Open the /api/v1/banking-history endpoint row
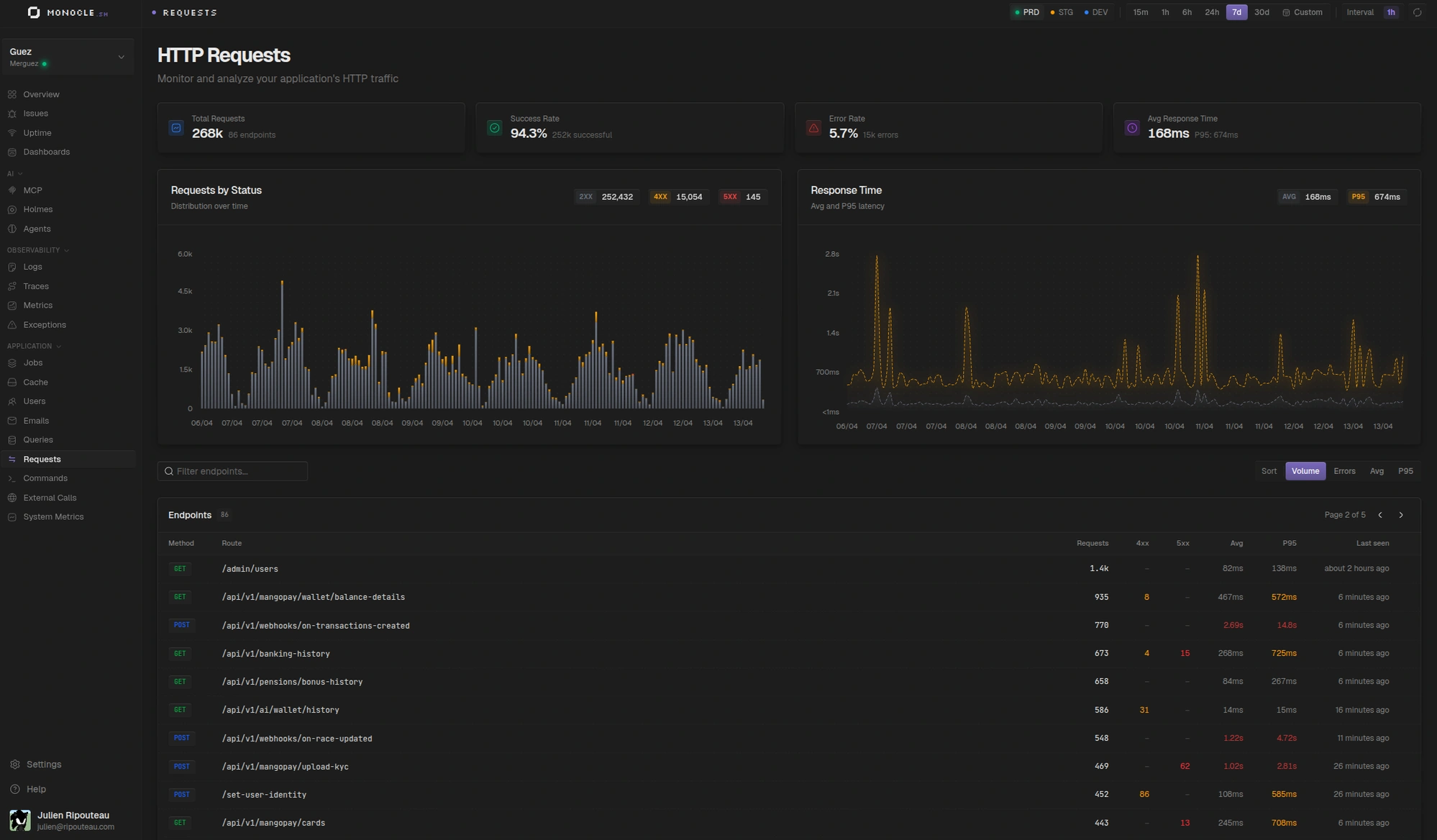The image size is (1437, 840). [275, 654]
